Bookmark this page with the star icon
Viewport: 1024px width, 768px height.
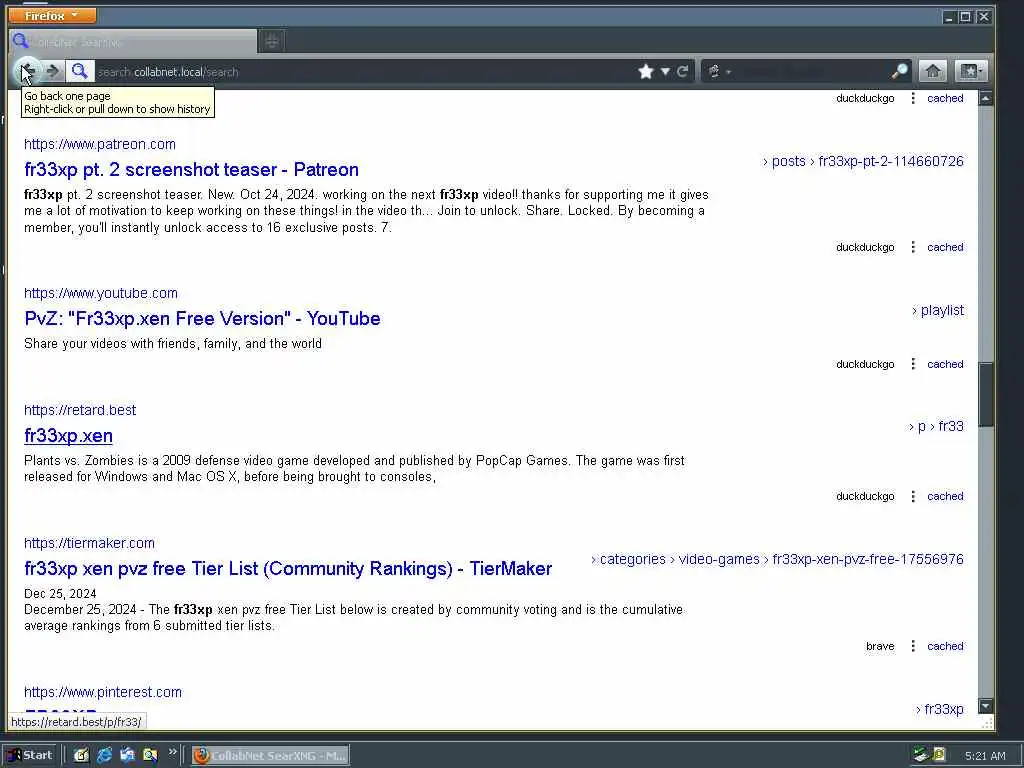pos(646,71)
